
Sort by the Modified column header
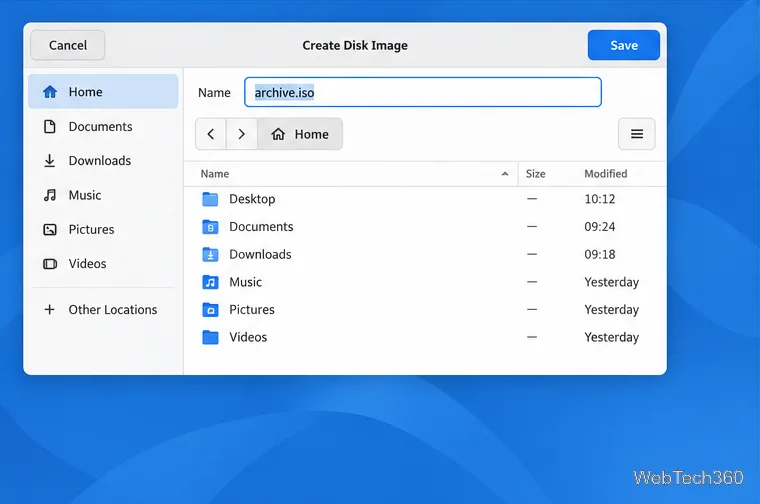pyautogui.click(x=605, y=173)
